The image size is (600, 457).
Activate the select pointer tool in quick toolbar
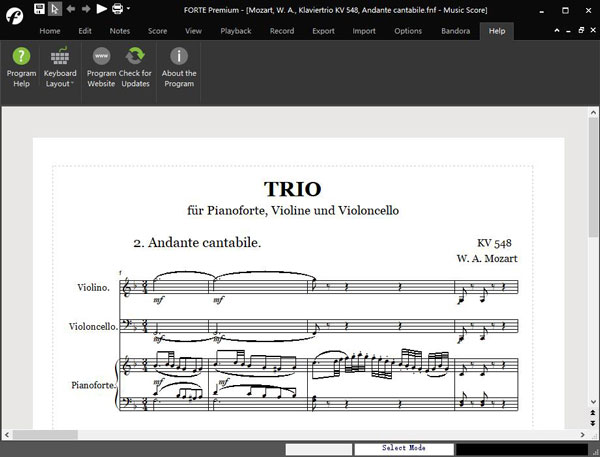[55, 9]
